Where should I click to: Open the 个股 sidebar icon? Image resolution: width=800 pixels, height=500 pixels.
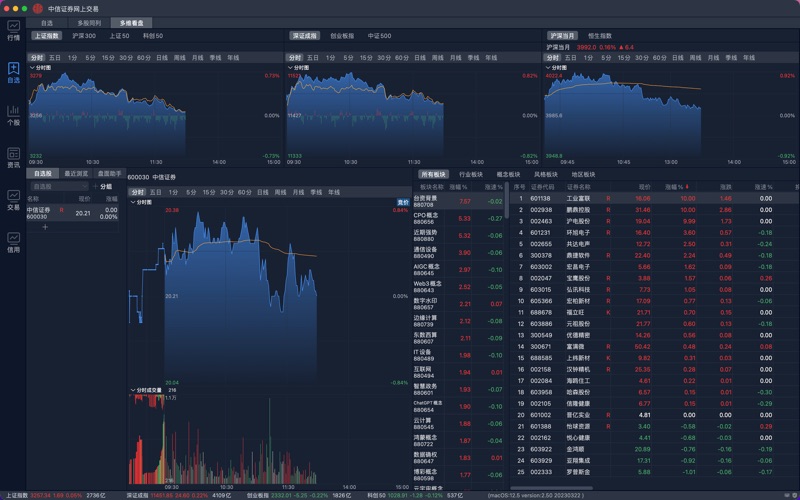click(x=13, y=115)
